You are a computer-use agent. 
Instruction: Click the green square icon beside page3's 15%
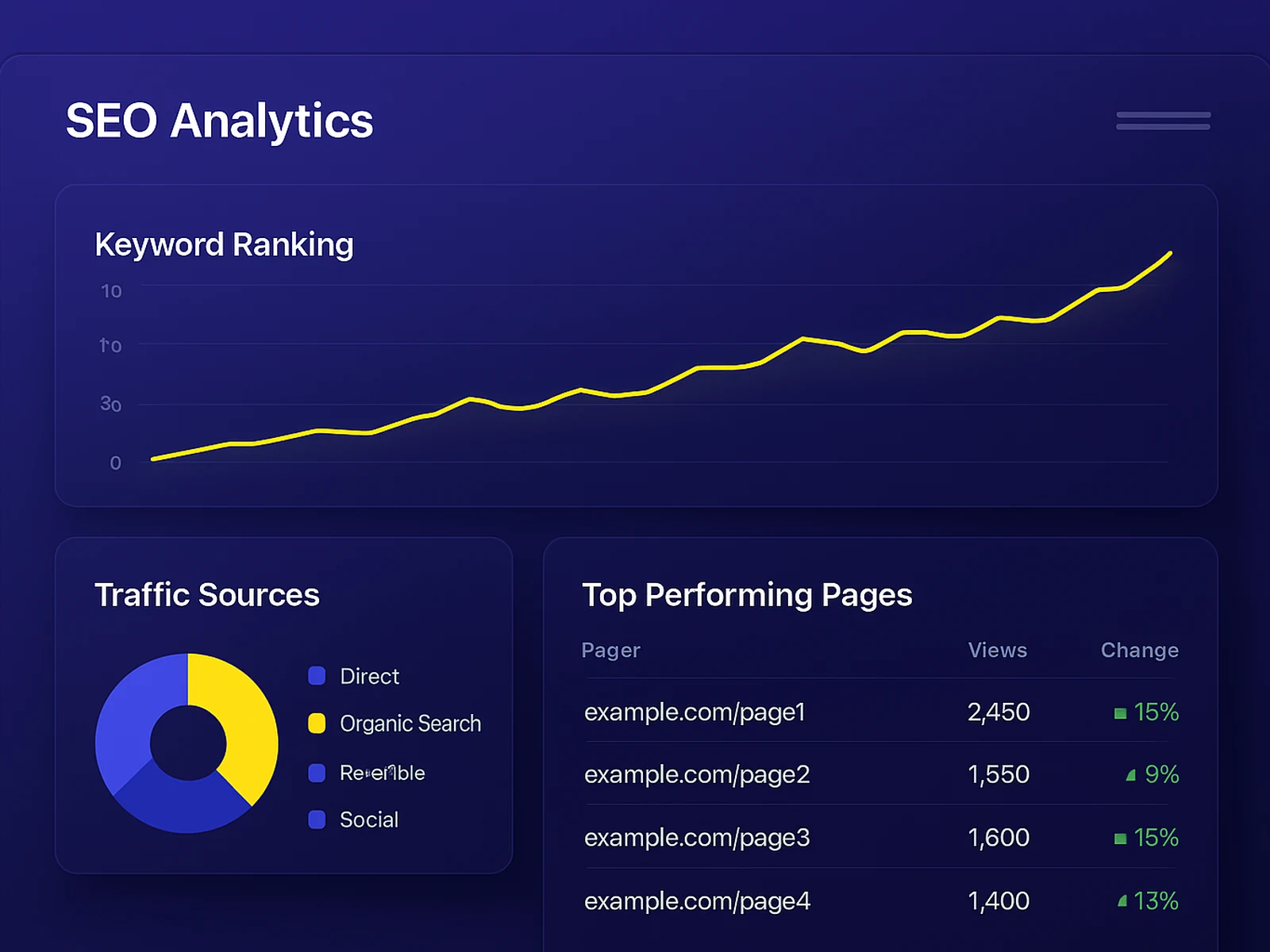1119,838
